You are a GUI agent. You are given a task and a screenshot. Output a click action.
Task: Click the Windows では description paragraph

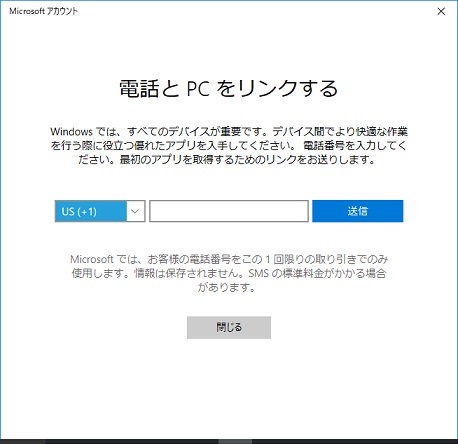point(229,146)
